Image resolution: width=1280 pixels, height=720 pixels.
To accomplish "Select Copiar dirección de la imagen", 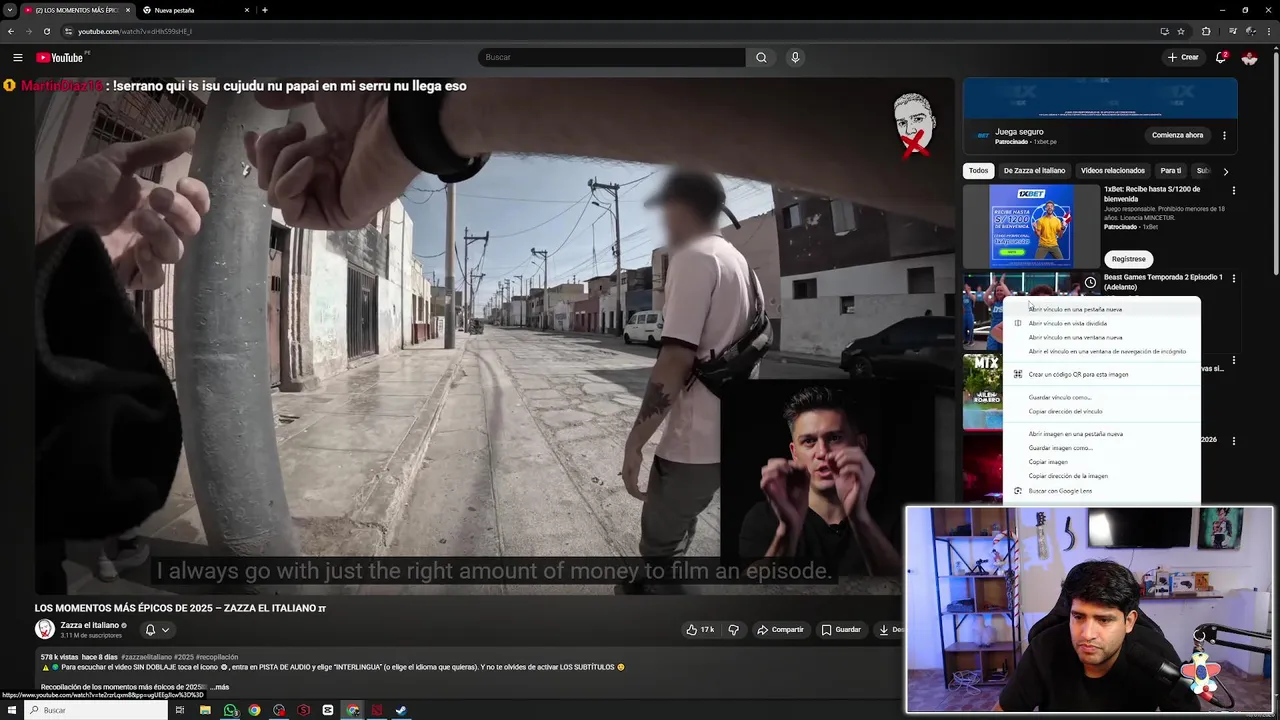I will 1101,476.
